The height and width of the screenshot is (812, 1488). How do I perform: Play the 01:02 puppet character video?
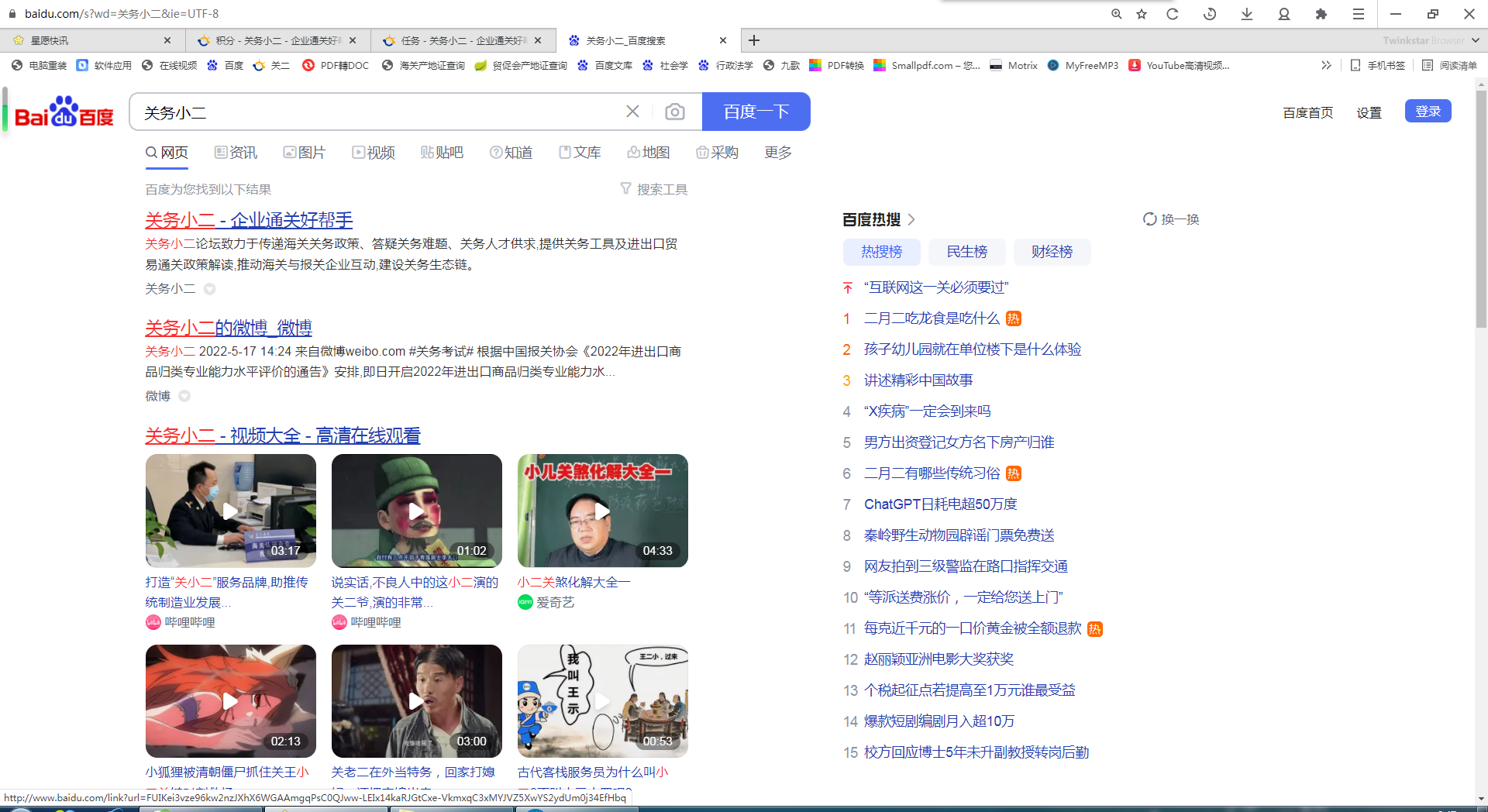click(417, 511)
